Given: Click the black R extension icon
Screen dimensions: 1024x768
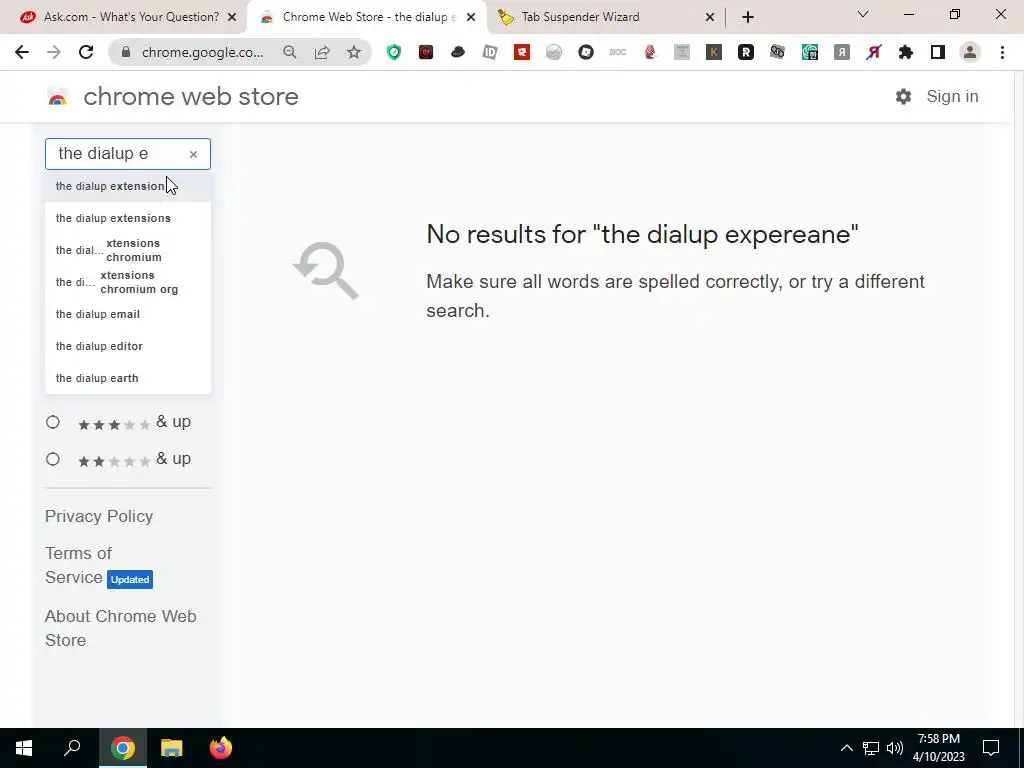Looking at the screenshot, I should 746,52.
